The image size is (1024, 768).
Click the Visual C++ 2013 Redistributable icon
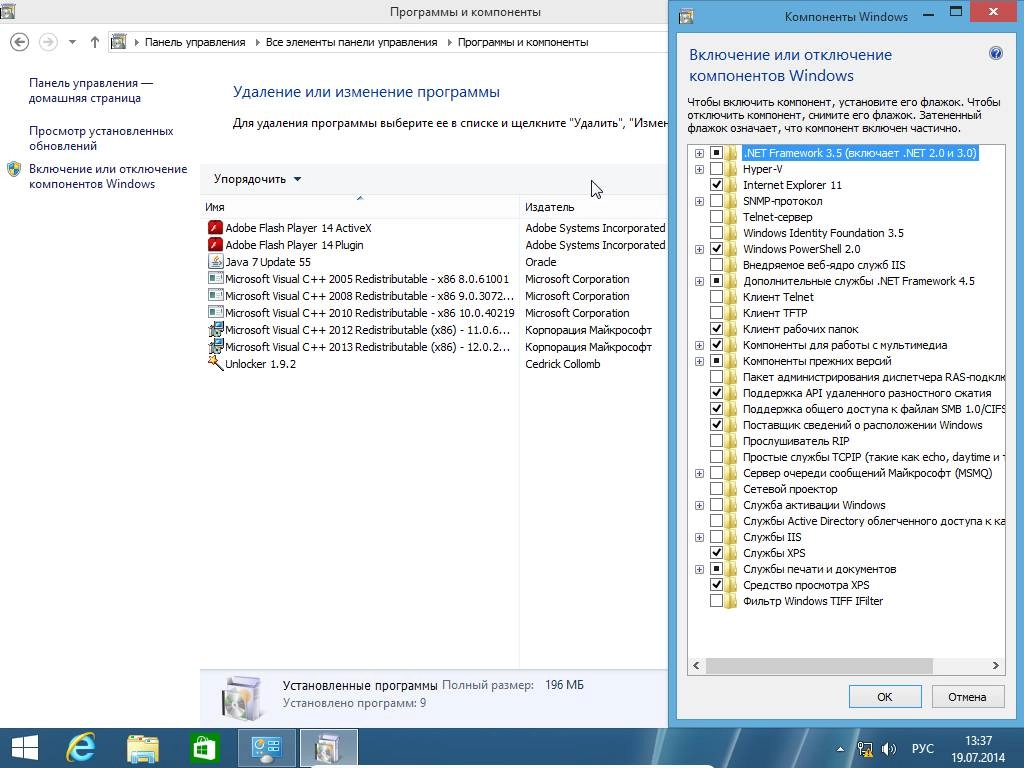(x=215, y=346)
